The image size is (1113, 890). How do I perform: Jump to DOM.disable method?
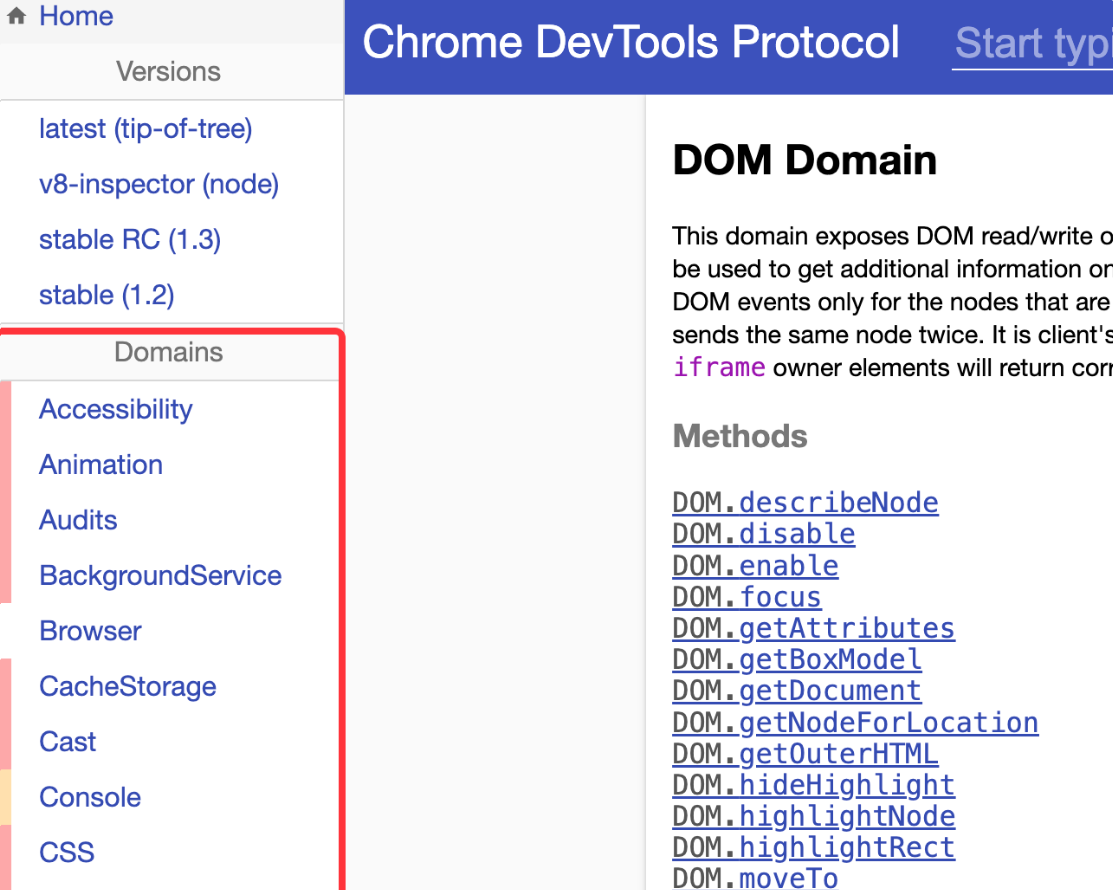[764, 534]
